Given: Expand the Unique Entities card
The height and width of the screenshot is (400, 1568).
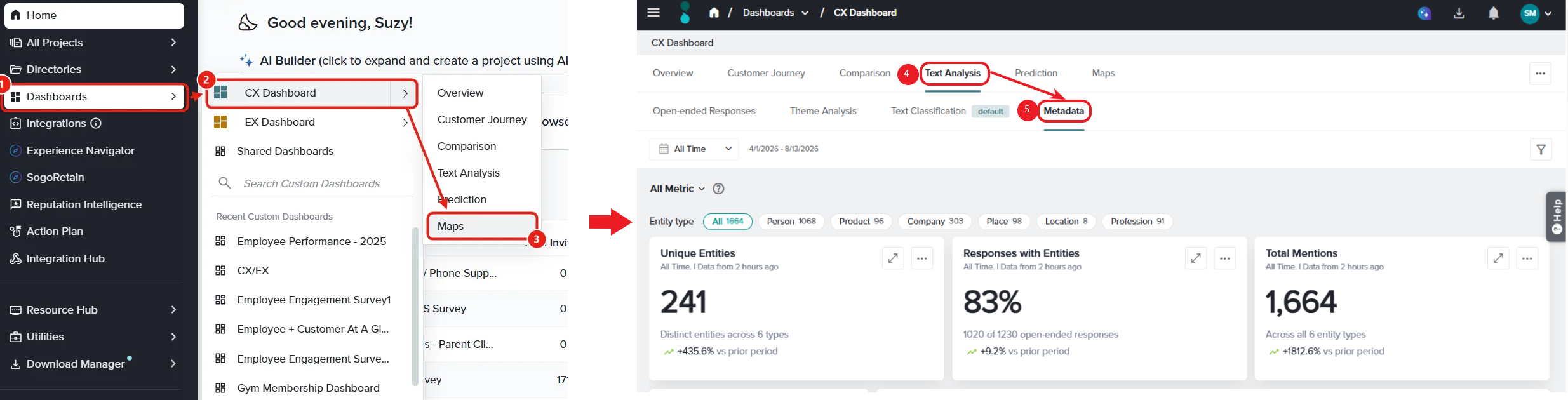Looking at the screenshot, I should click(x=893, y=258).
